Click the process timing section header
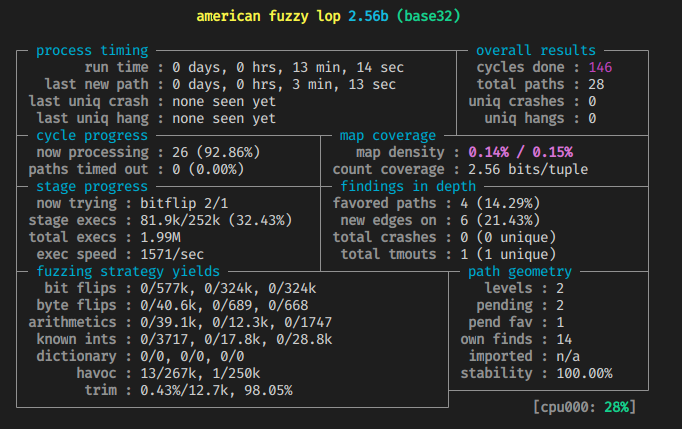Screen dimensions: 682x429 (x=92, y=50)
